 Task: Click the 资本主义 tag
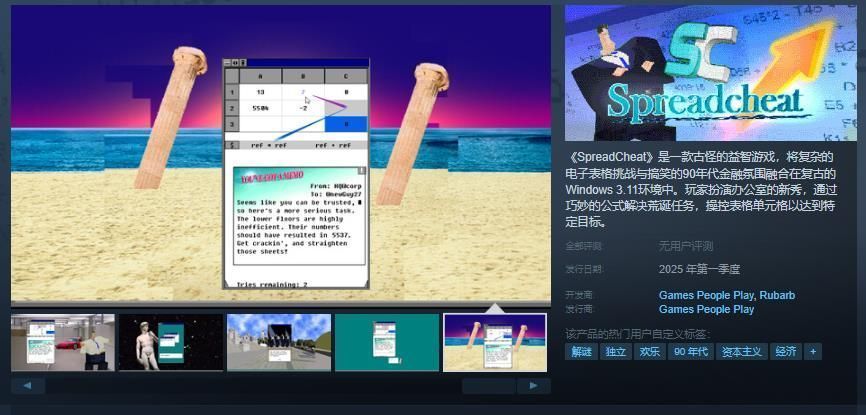[741, 351]
